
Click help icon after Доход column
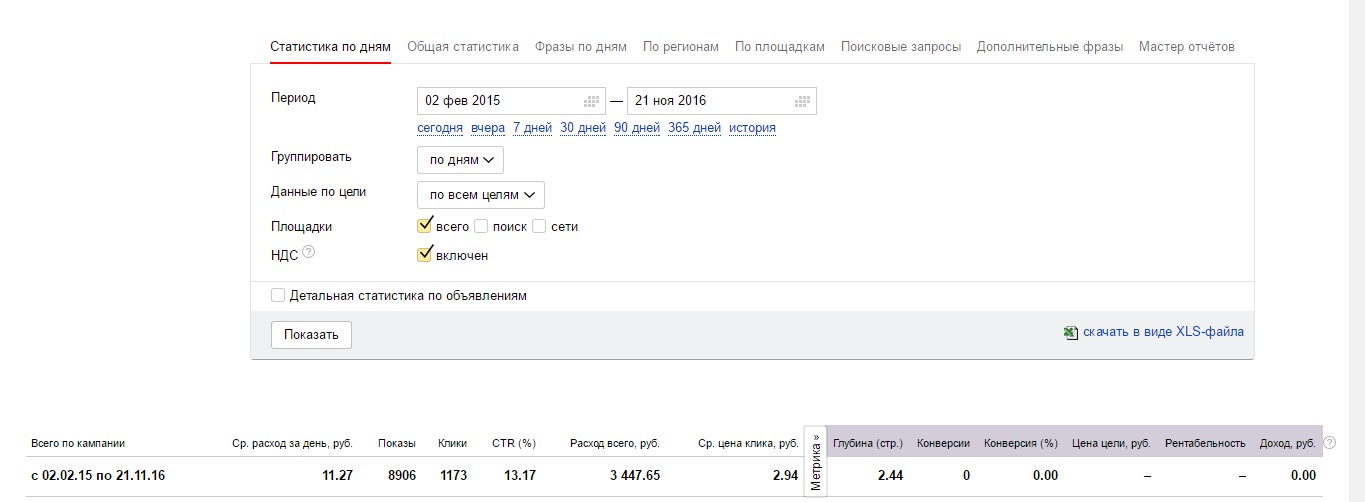click(1329, 443)
